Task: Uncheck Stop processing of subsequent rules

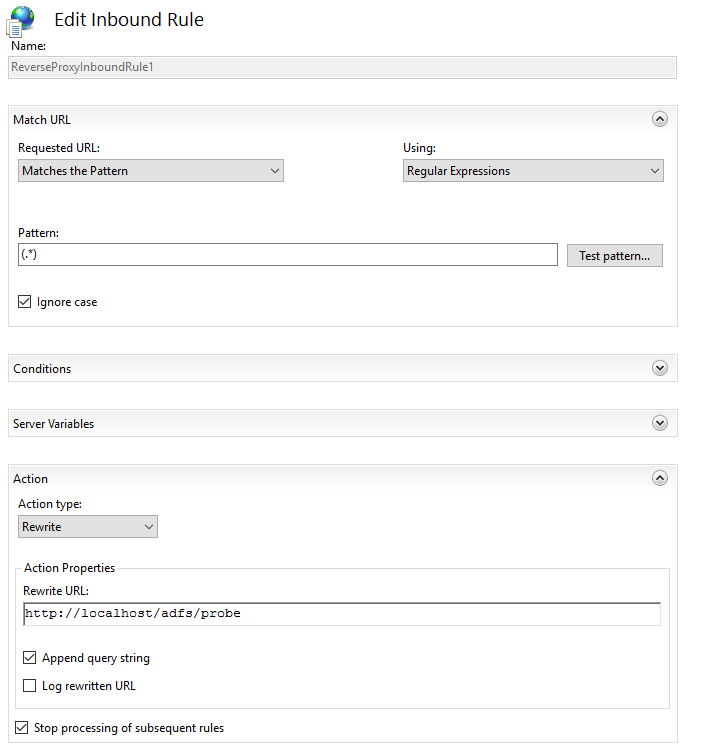Action: [x=21, y=728]
